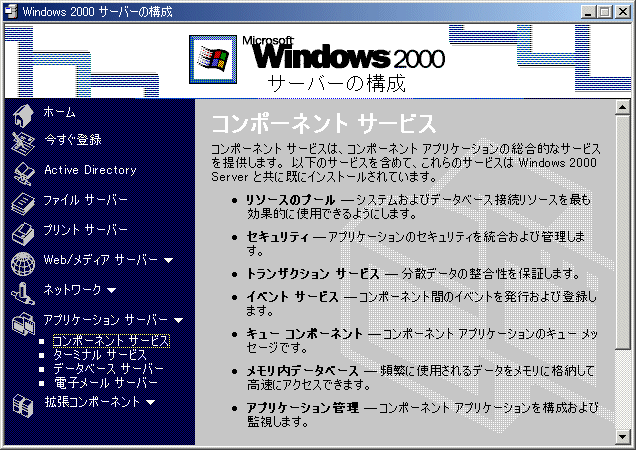Click the Home house icon

tap(23, 115)
